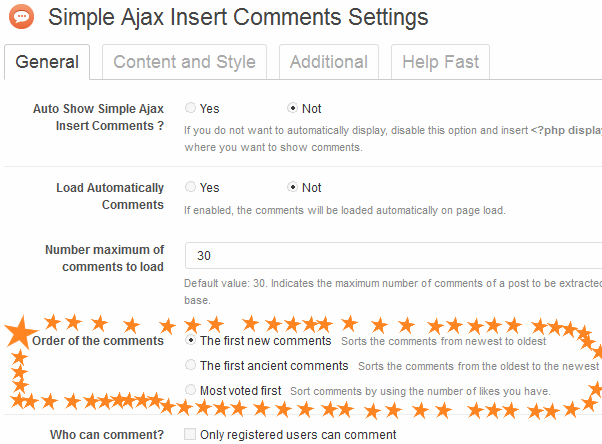This screenshot has height=444, width=602.
Task: Select Not for Auto Show Comments
Action: (293, 108)
